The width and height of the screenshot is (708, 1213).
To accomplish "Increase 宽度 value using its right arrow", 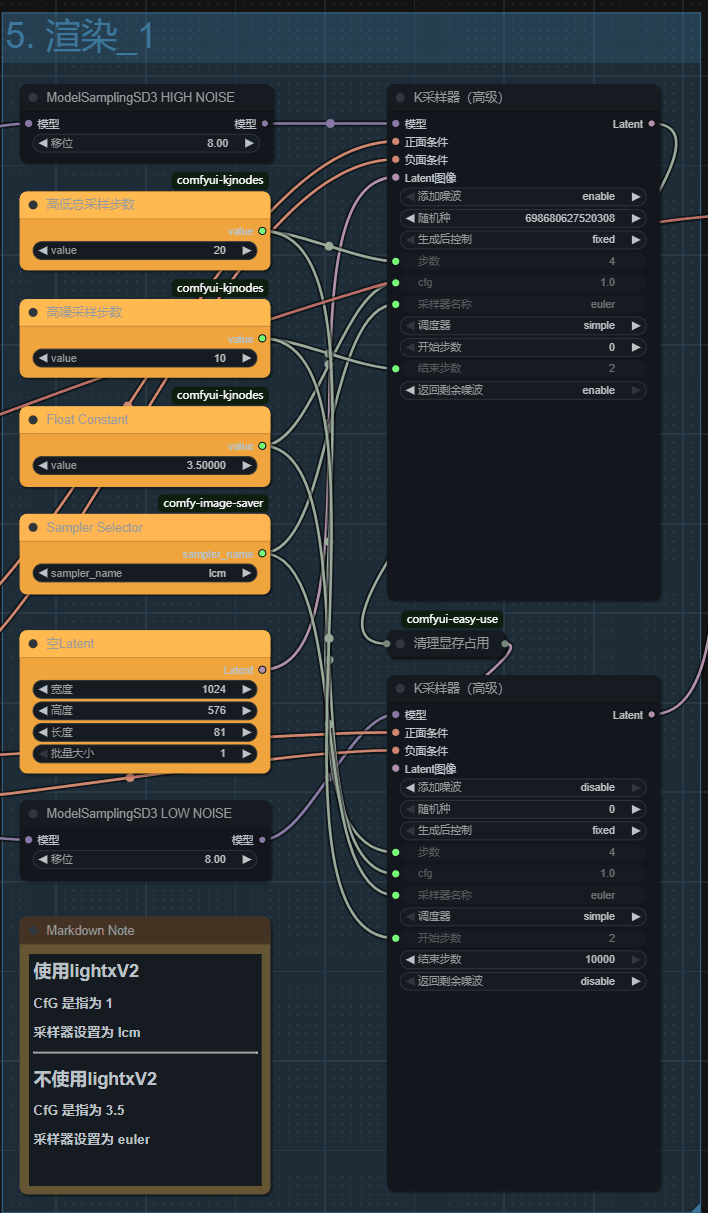I will 249,689.
